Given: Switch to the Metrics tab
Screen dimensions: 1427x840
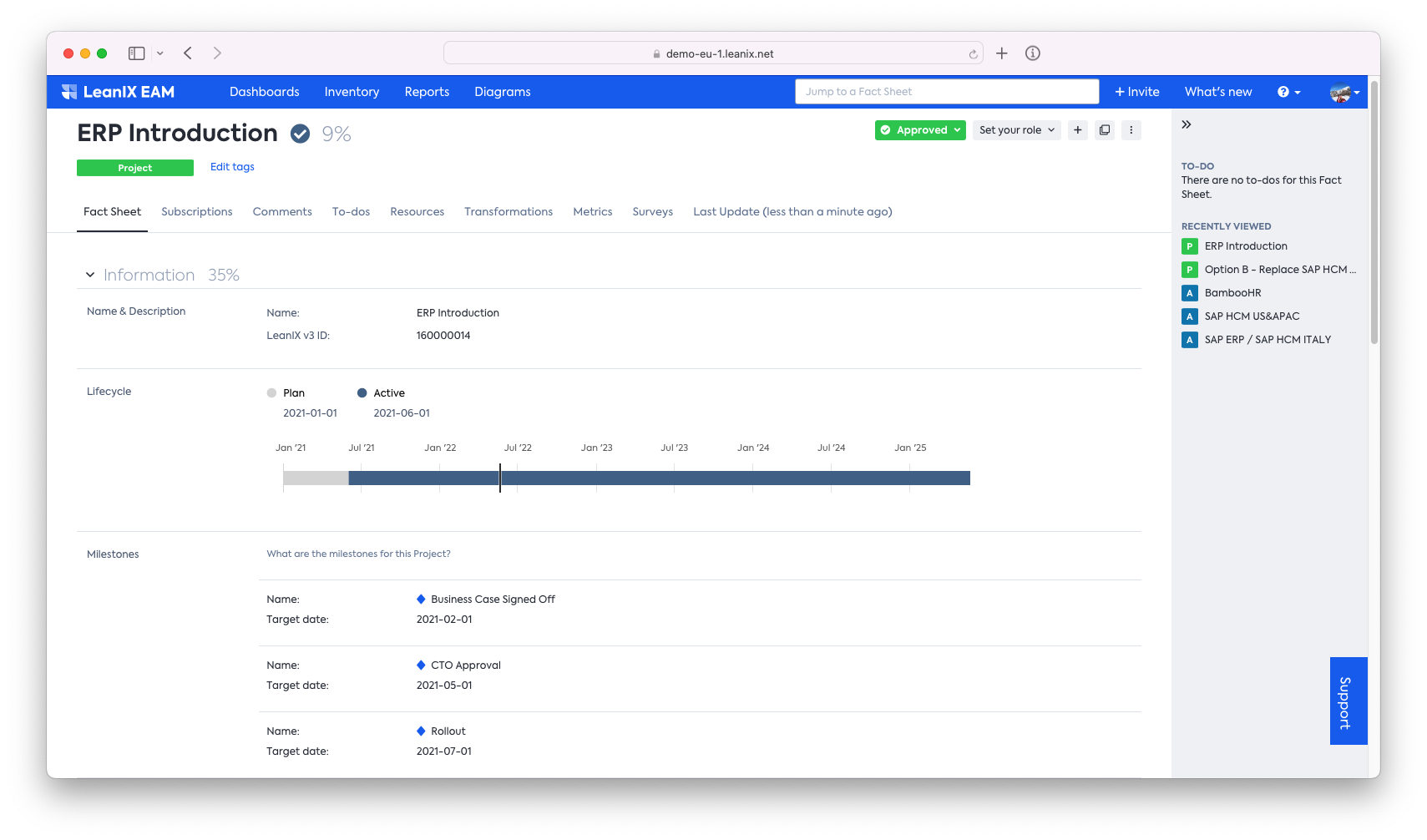Looking at the screenshot, I should [x=593, y=212].
